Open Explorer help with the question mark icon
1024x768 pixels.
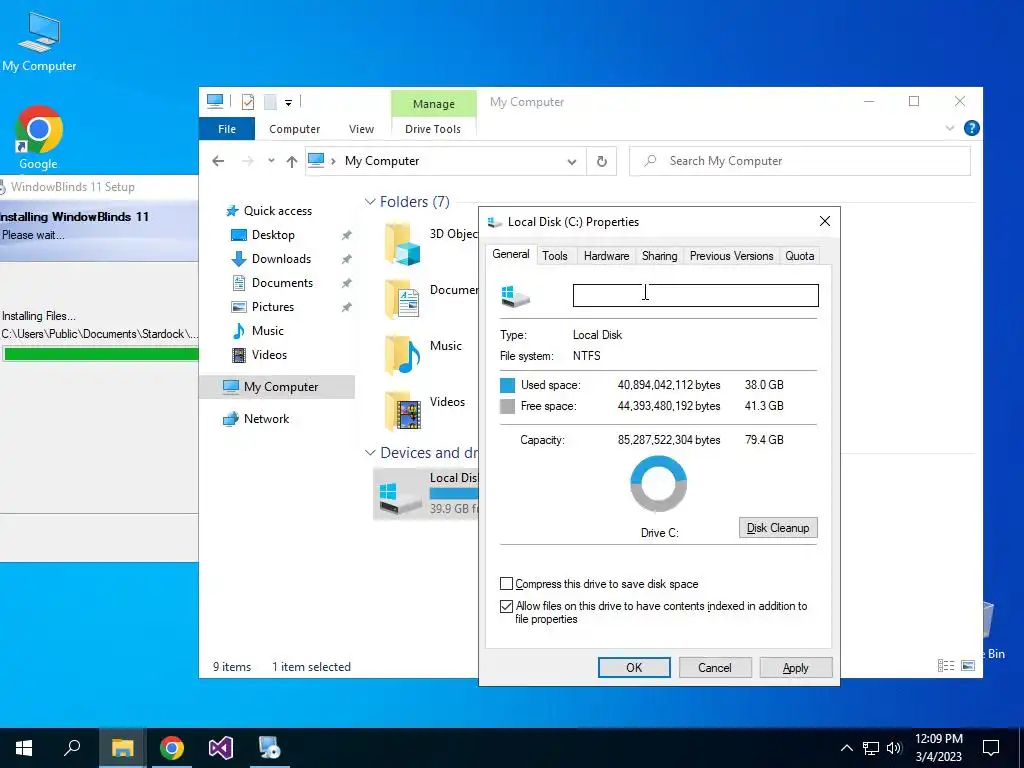(972, 128)
